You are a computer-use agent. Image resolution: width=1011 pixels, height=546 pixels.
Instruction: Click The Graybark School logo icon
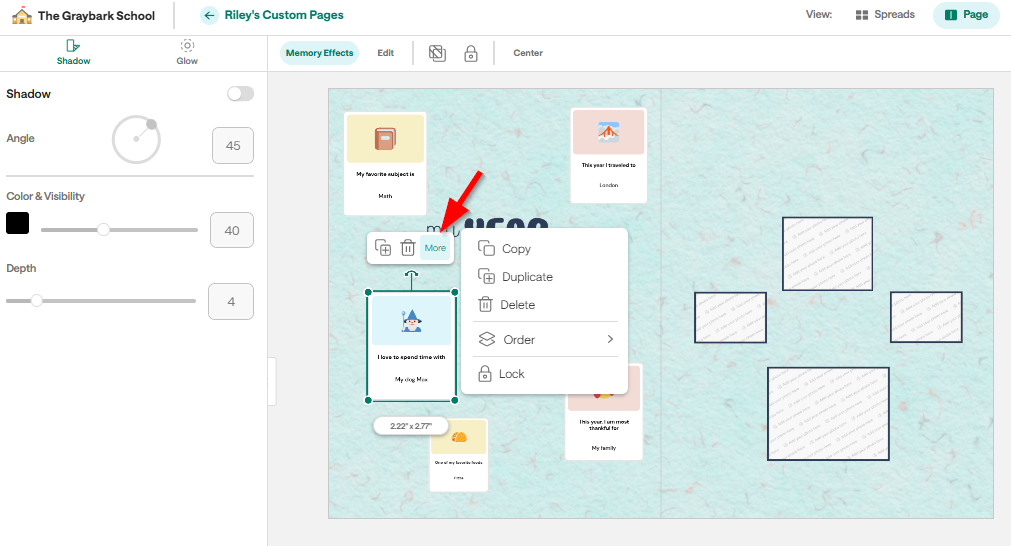(x=22, y=15)
